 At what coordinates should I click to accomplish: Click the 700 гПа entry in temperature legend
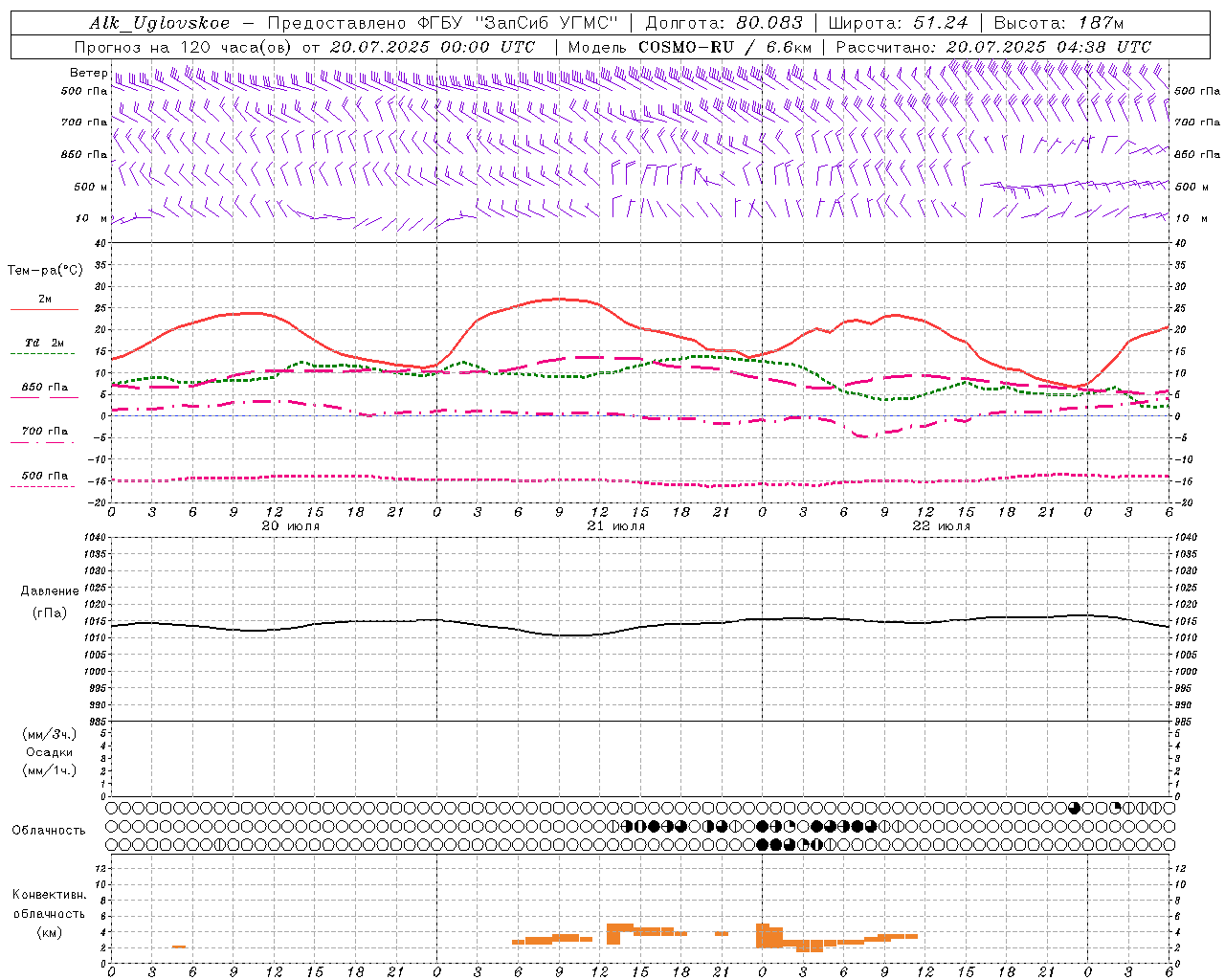tap(44, 432)
